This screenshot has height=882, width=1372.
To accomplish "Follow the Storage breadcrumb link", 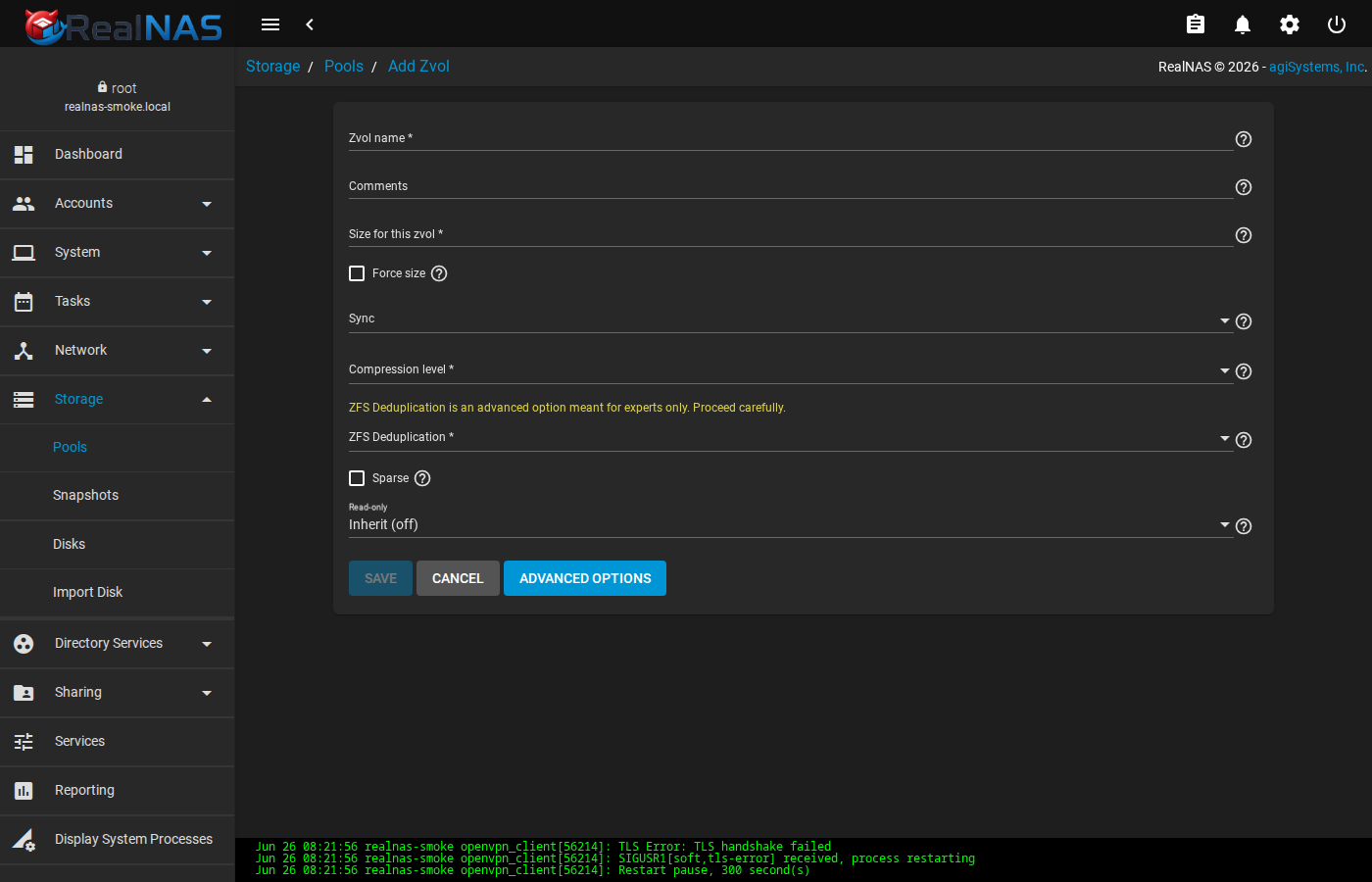I will click(x=272, y=67).
